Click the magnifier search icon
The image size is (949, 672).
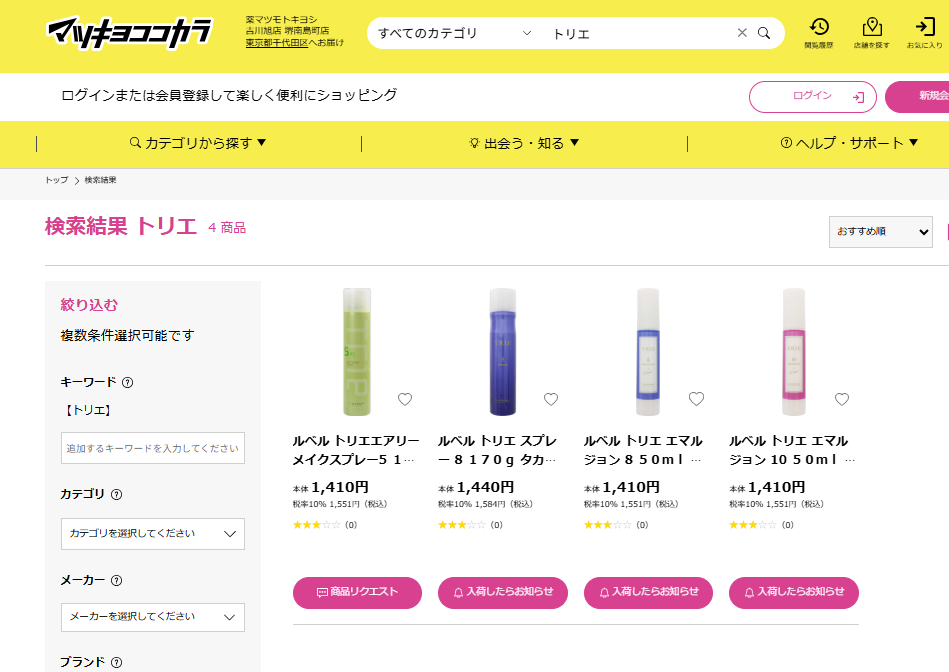pyautogui.click(x=764, y=33)
